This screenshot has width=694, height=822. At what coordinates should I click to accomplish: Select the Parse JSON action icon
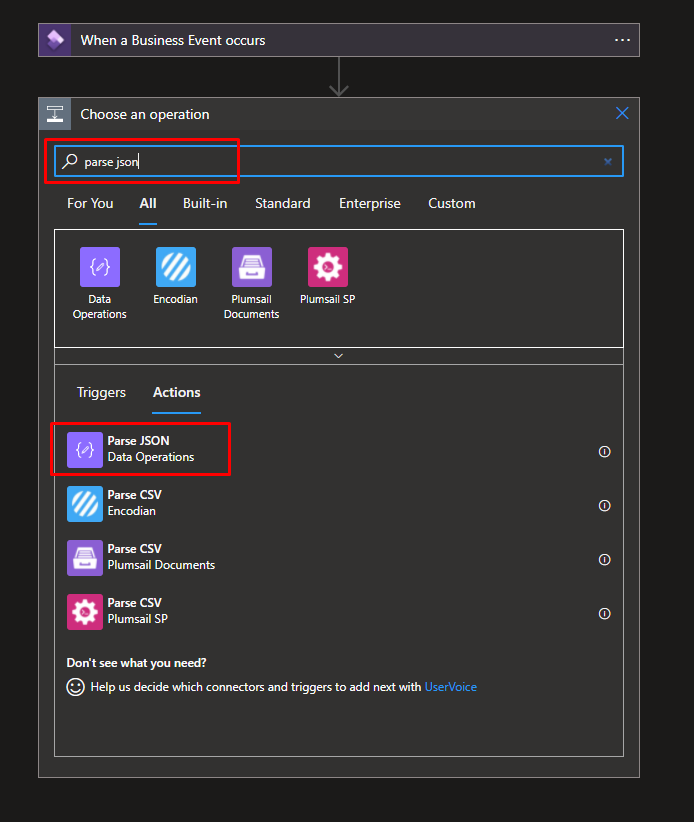point(85,450)
